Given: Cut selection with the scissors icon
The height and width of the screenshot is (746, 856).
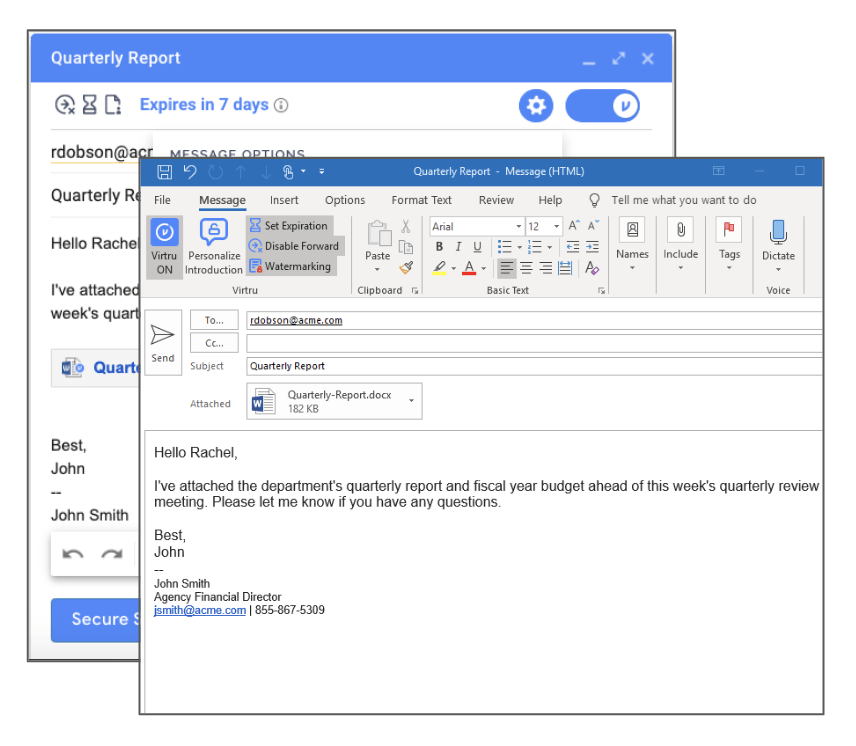Looking at the screenshot, I should point(406,226).
